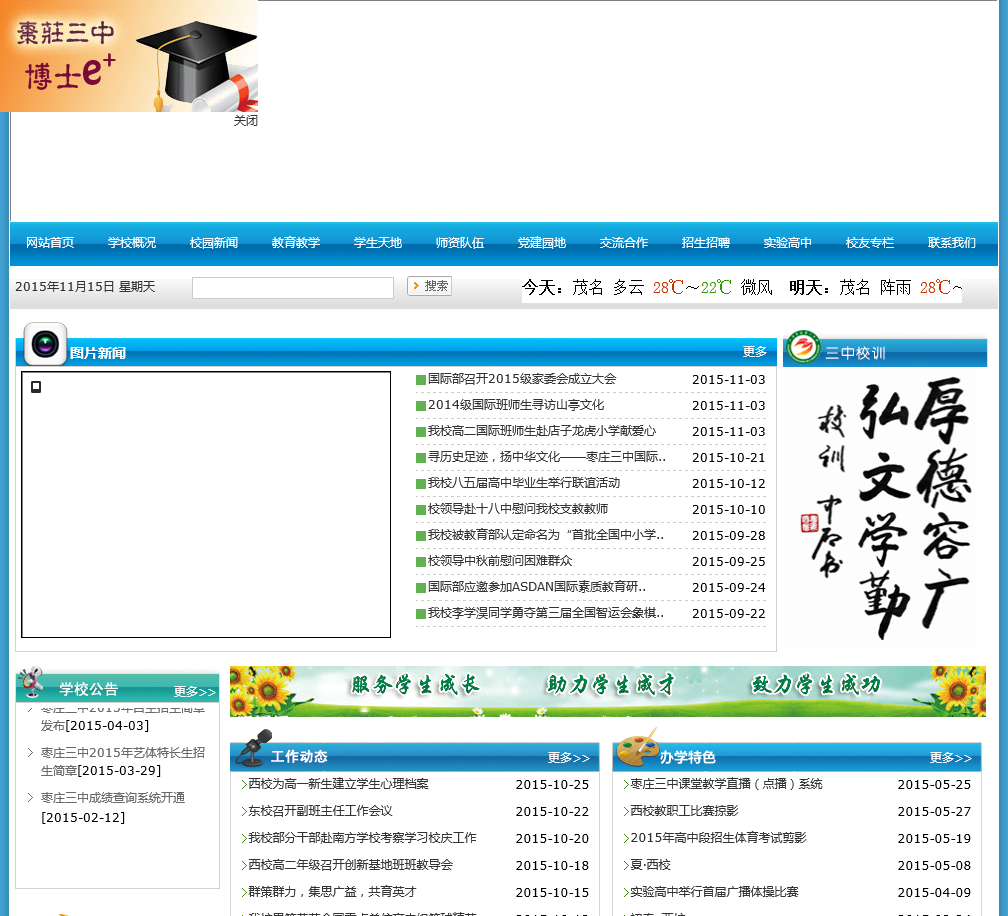Viewport: 1008px width, 916px height.
Task: Open news 校领导赴十八中慰问我校支教教师
Action: click(518, 509)
